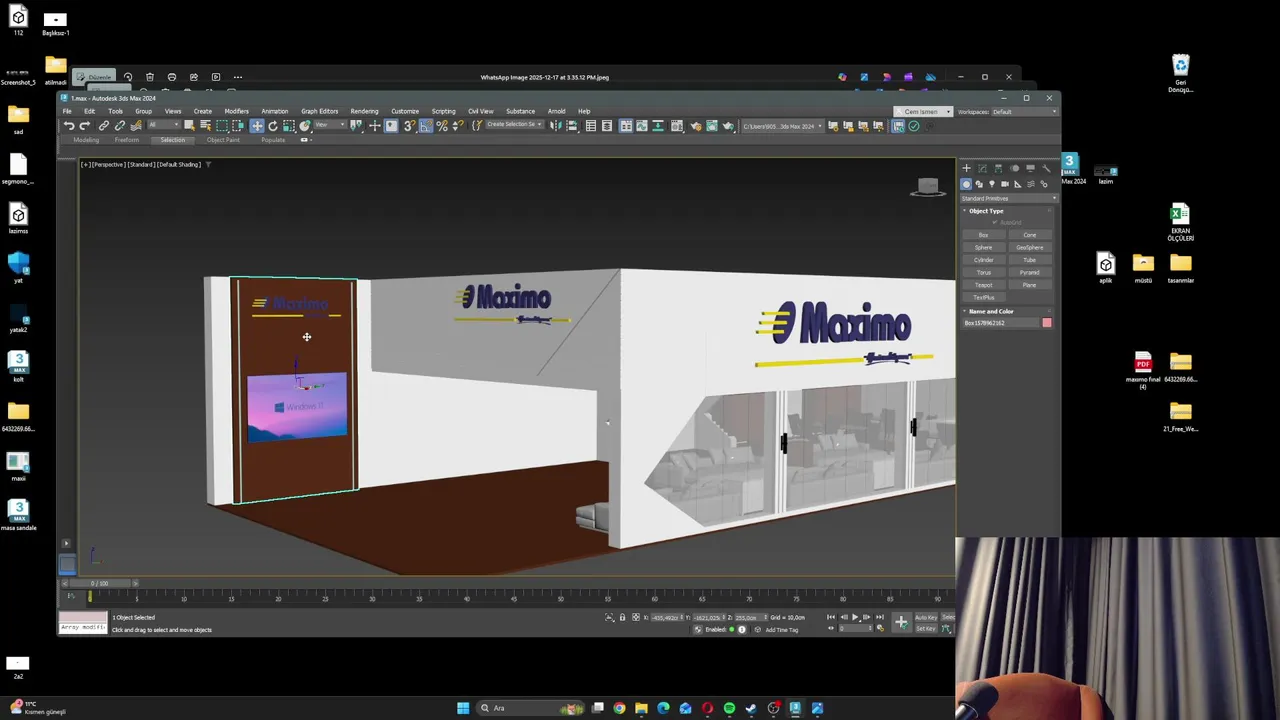
Task: Click the Mirror tool icon
Action: (555, 125)
